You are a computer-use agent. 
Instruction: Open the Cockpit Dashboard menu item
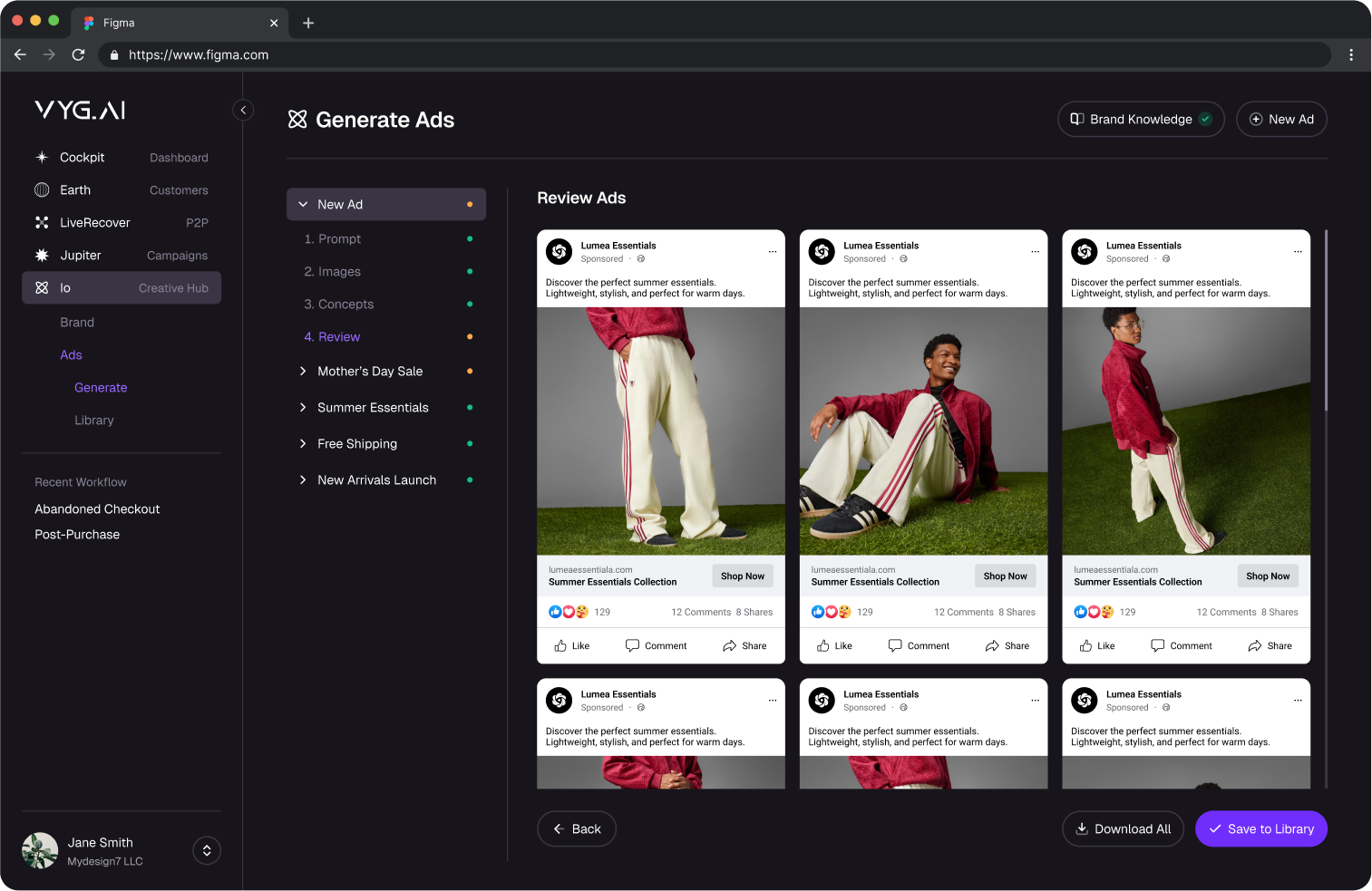[122, 157]
